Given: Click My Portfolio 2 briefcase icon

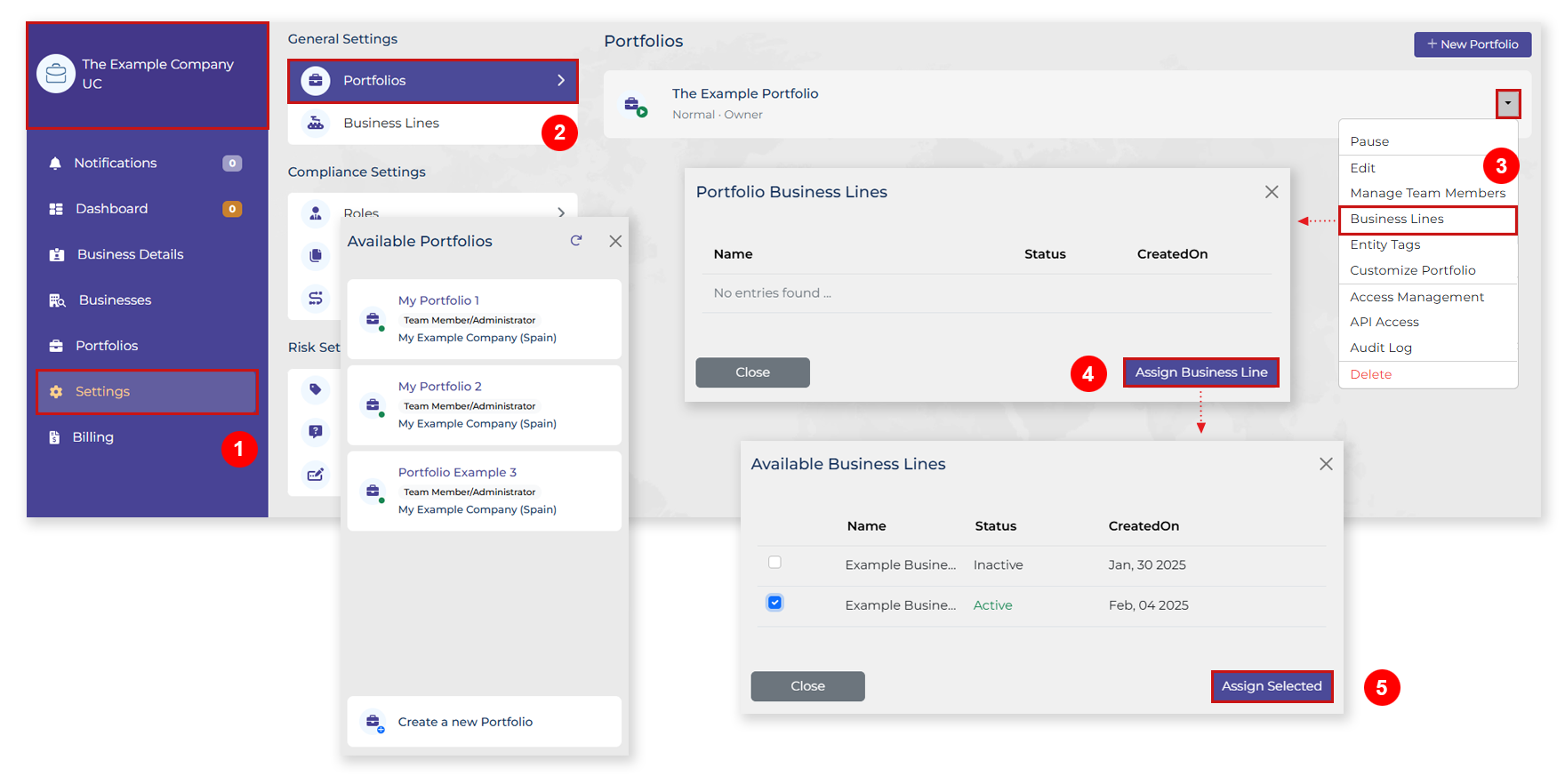Looking at the screenshot, I should pos(373,406).
